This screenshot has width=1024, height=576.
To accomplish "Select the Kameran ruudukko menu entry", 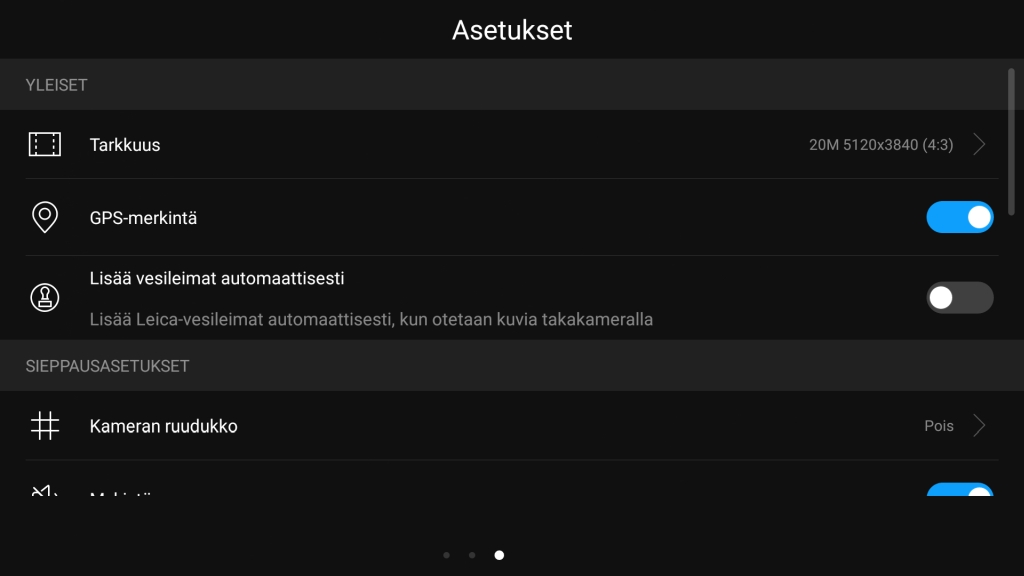I will pos(164,426).
